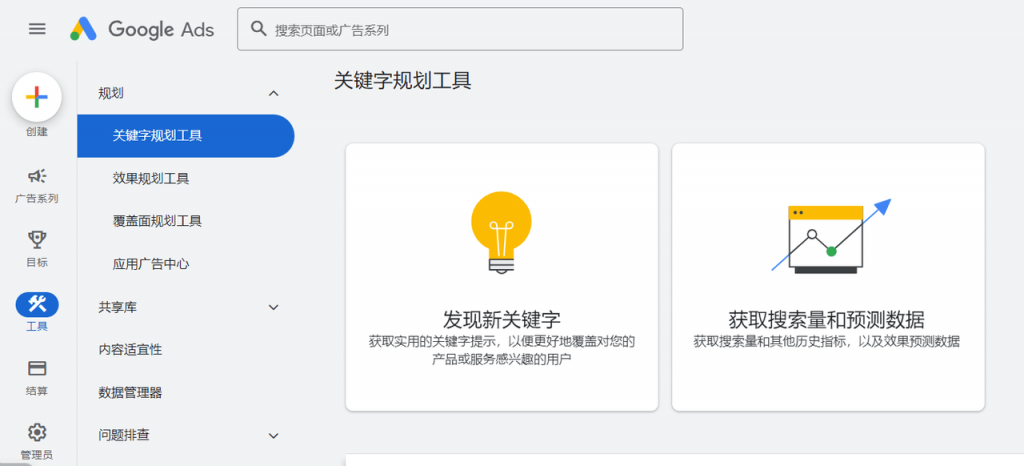Open 目标 trophy icon
The image size is (1024, 466).
[x=37, y=240]
